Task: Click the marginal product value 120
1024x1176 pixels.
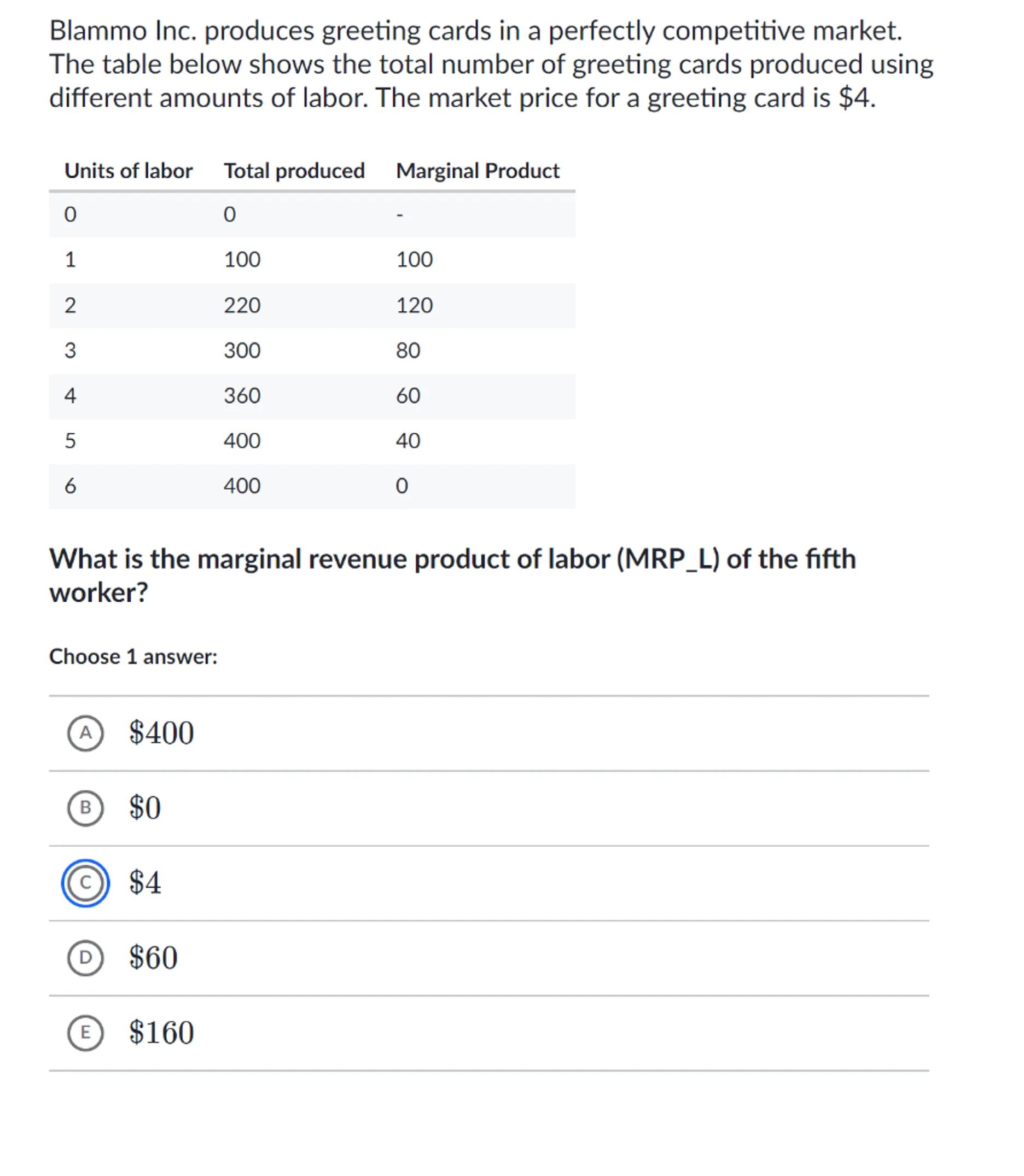Action: pyautogui.click(x=414, y=305)
